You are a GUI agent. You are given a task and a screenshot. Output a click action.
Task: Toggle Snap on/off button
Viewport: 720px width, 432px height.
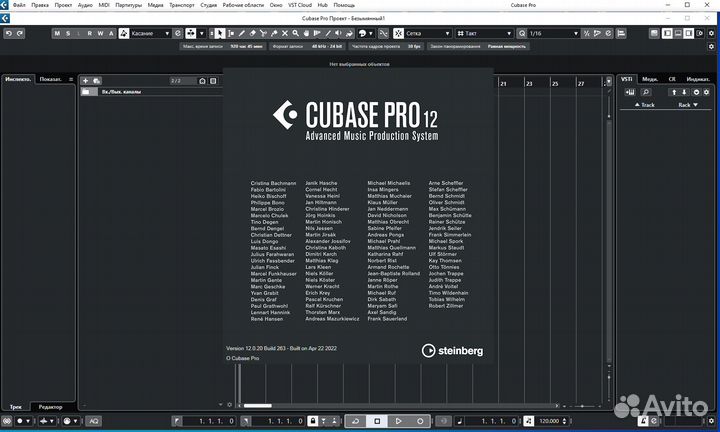pos(399,34)
